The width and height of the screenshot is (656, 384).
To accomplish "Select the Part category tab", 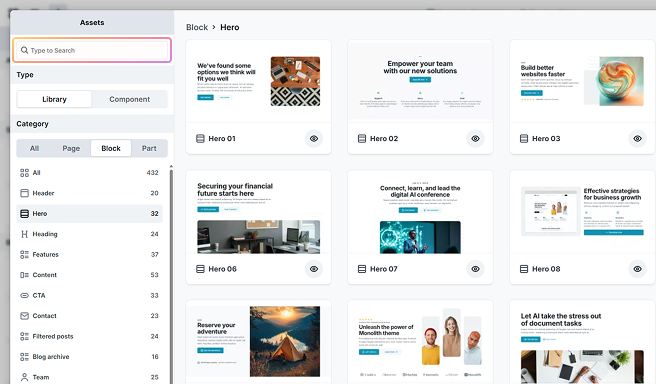I will [149, 148].
